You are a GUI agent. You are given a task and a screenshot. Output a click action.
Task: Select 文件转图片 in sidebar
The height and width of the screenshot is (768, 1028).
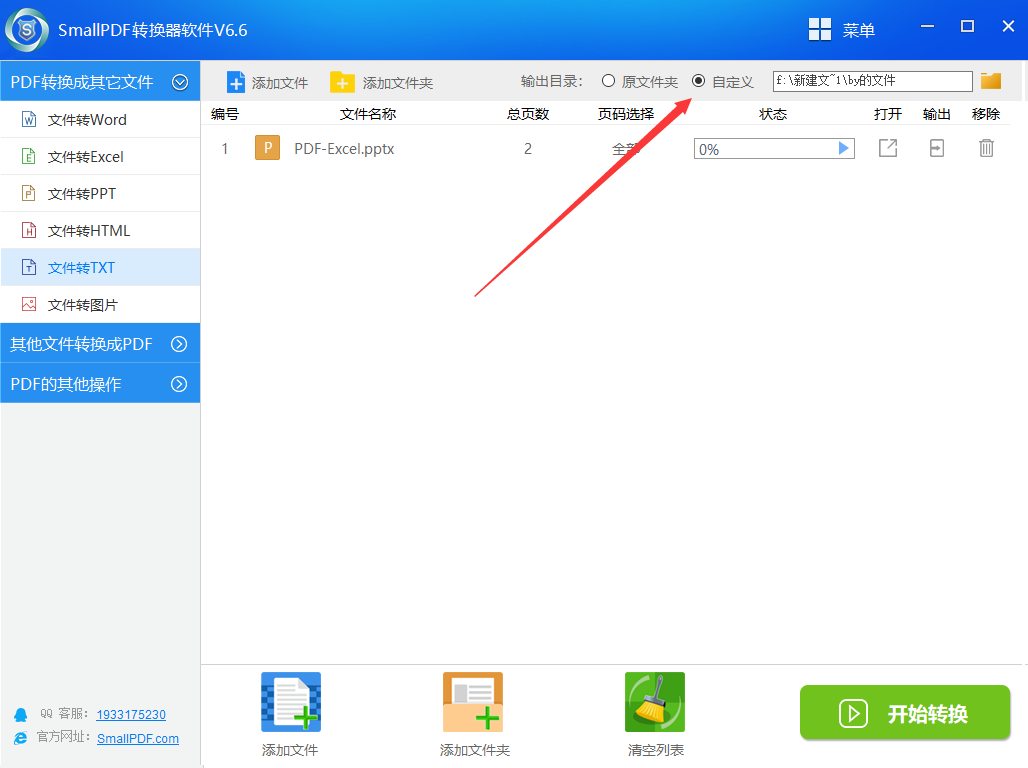point(100,305)
